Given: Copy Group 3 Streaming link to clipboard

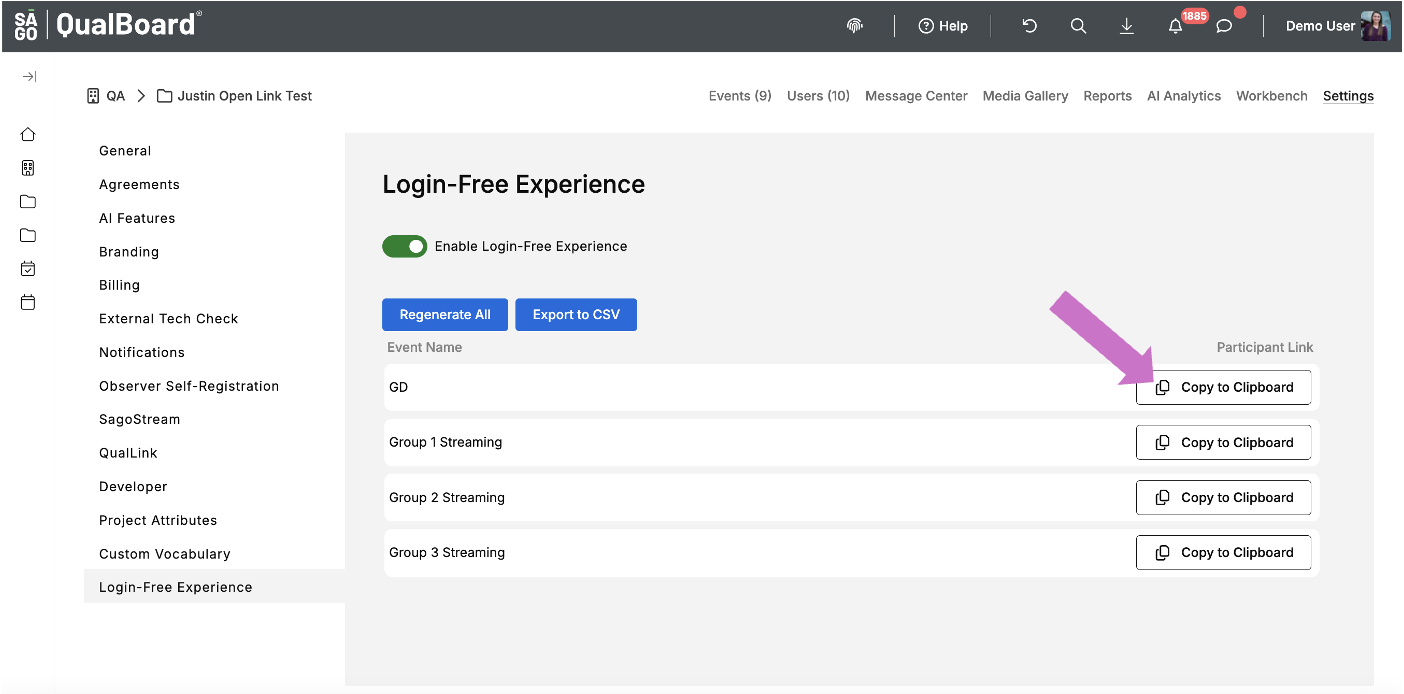Looking at the screenshot, I should pos(1223,552).
